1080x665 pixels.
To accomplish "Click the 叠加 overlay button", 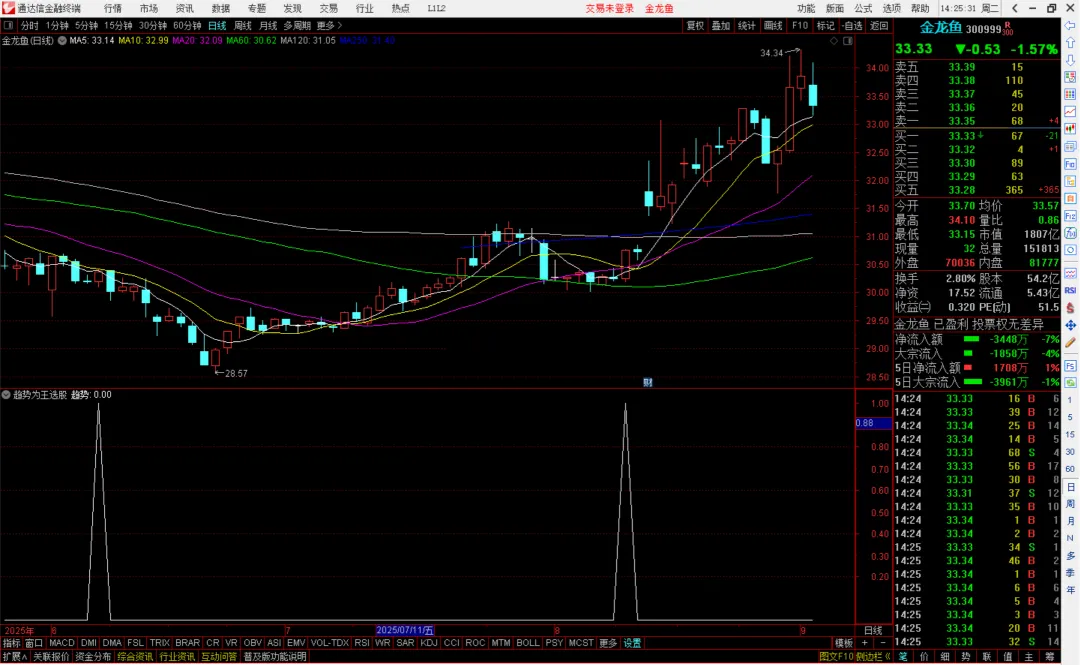I will pos(720,25).
